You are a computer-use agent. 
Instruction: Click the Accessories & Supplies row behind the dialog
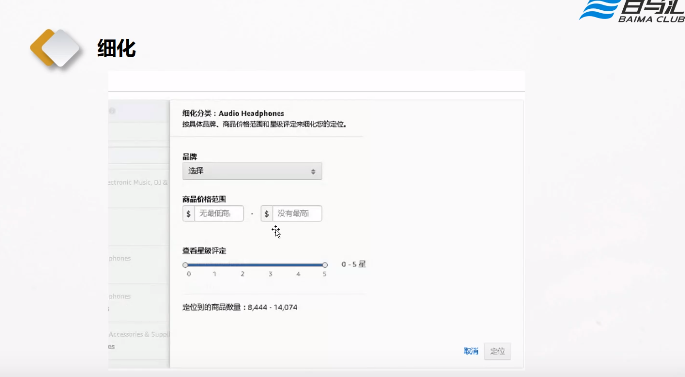pyautogui.click(x=139, y=335)
